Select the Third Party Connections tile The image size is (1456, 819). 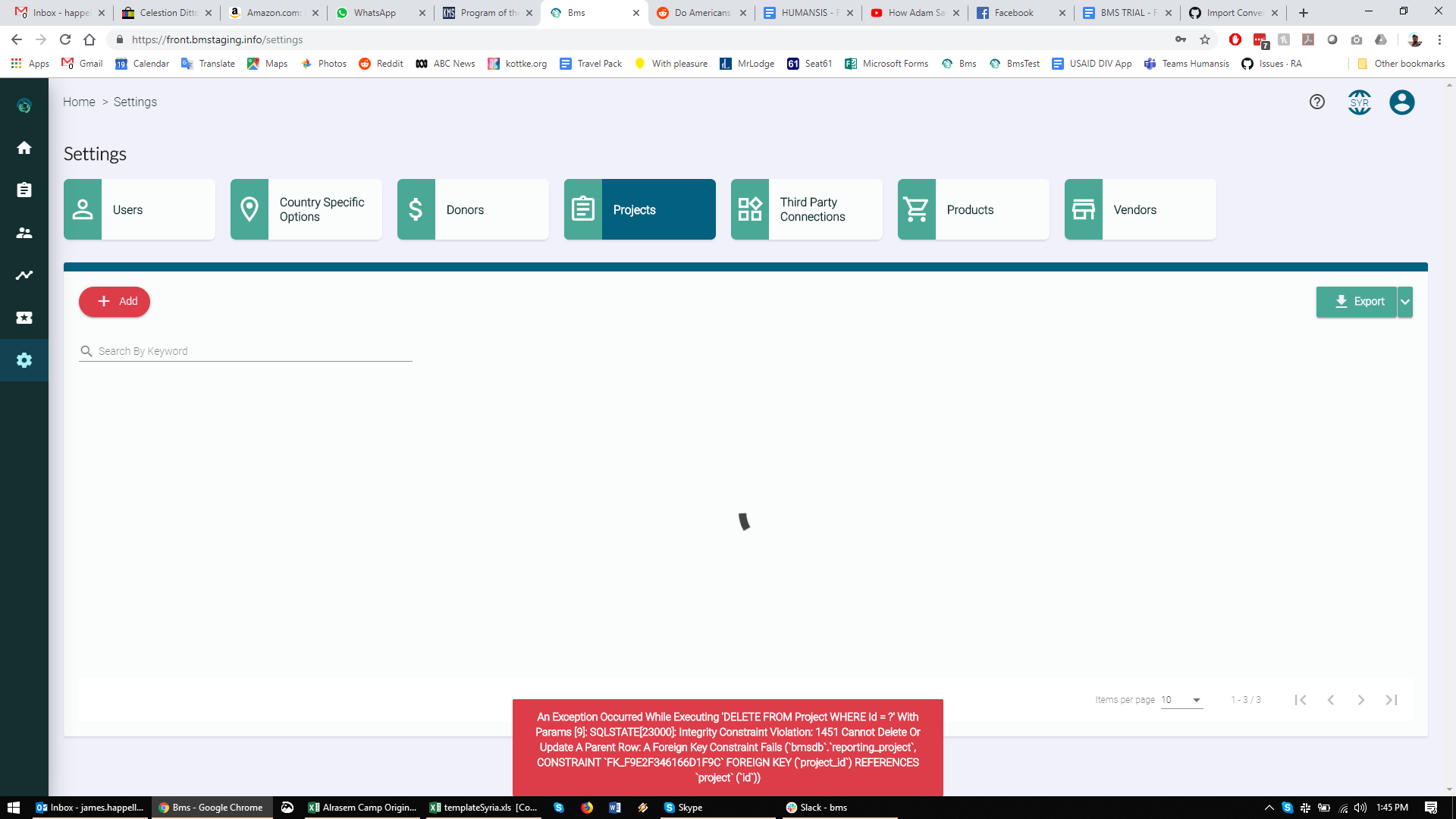click(x=806, y=209)
